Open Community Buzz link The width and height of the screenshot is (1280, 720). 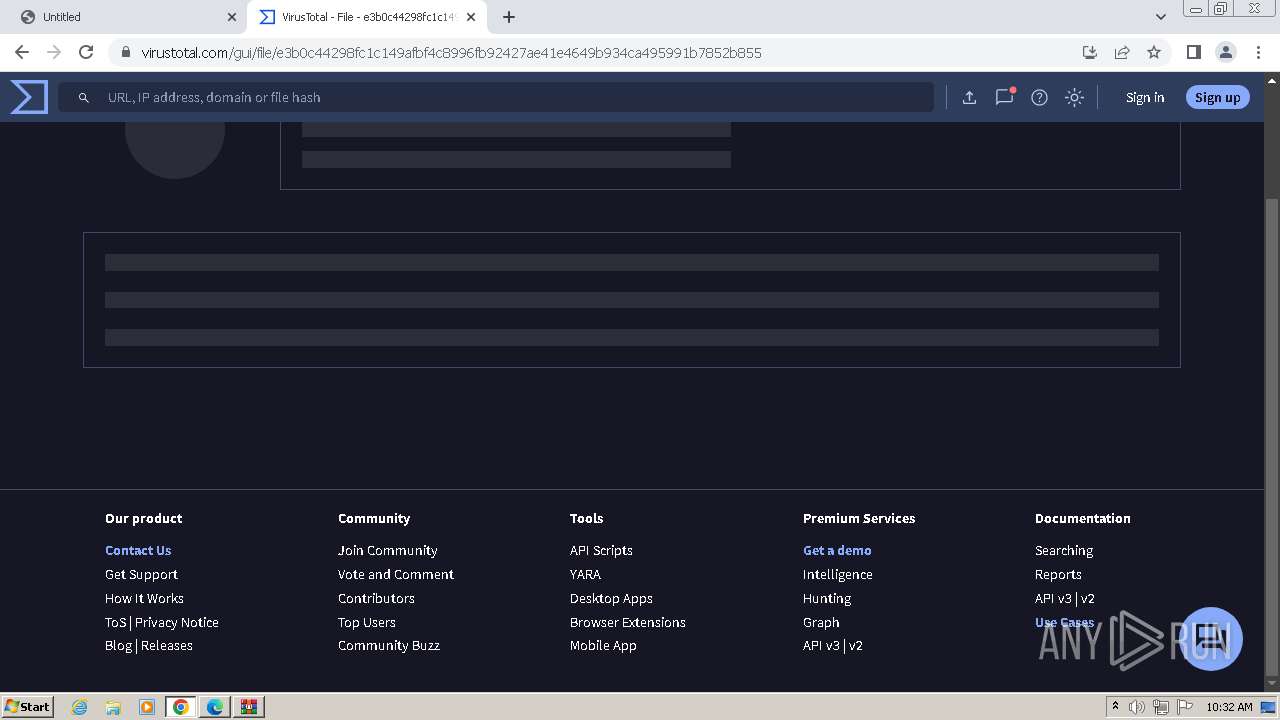click(389, 645)
